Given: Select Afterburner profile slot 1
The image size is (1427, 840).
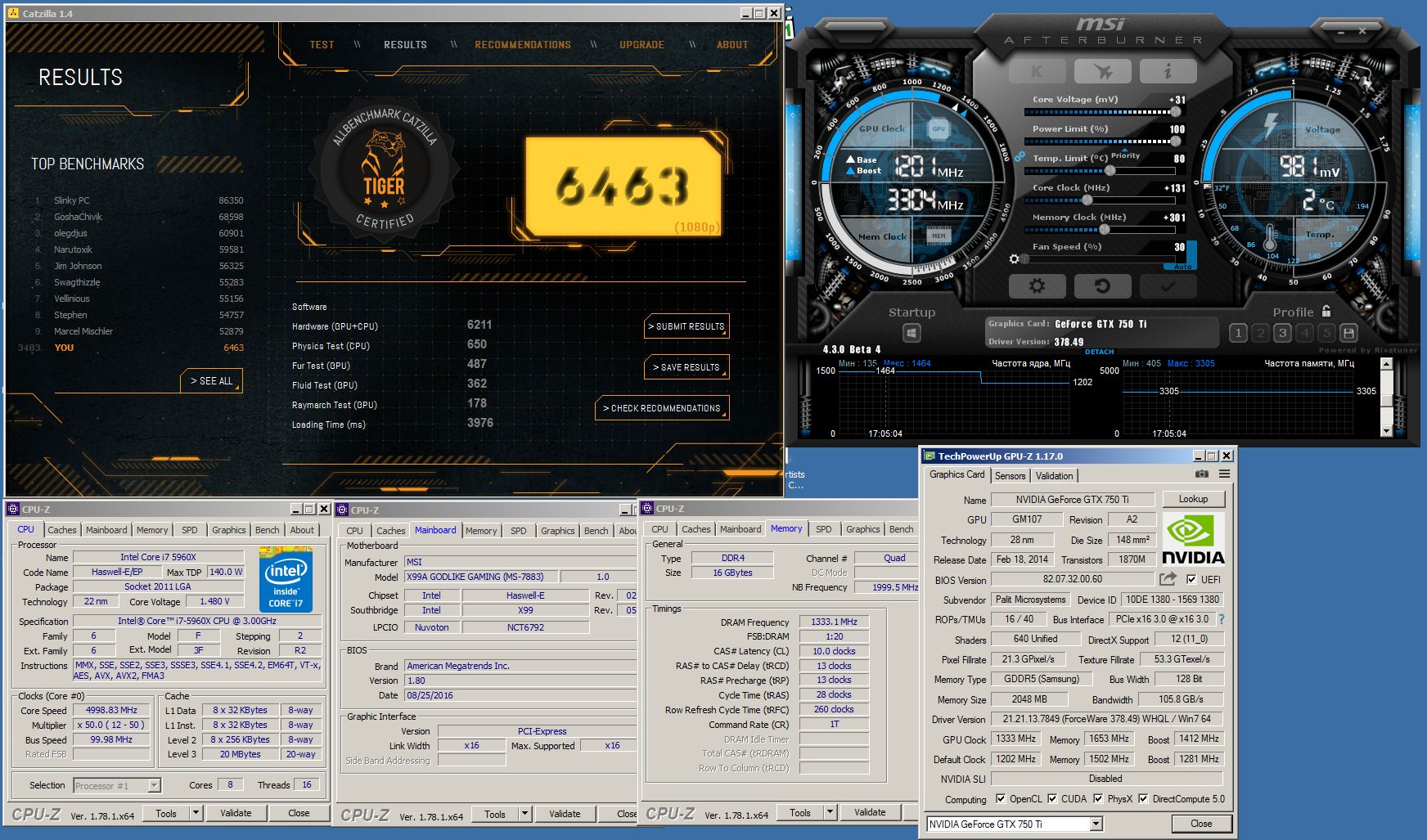Looking at the screenshot, I should (x=1239, y=333).
